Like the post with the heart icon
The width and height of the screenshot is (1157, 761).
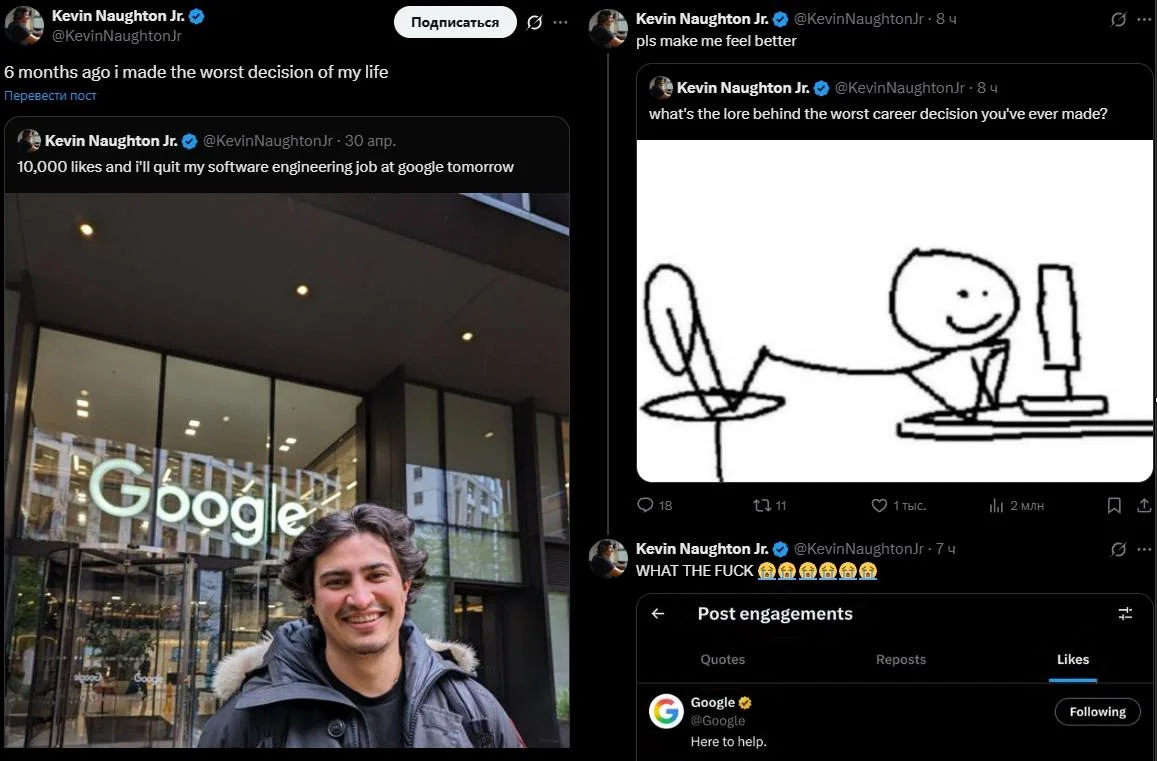click(879, 506)
